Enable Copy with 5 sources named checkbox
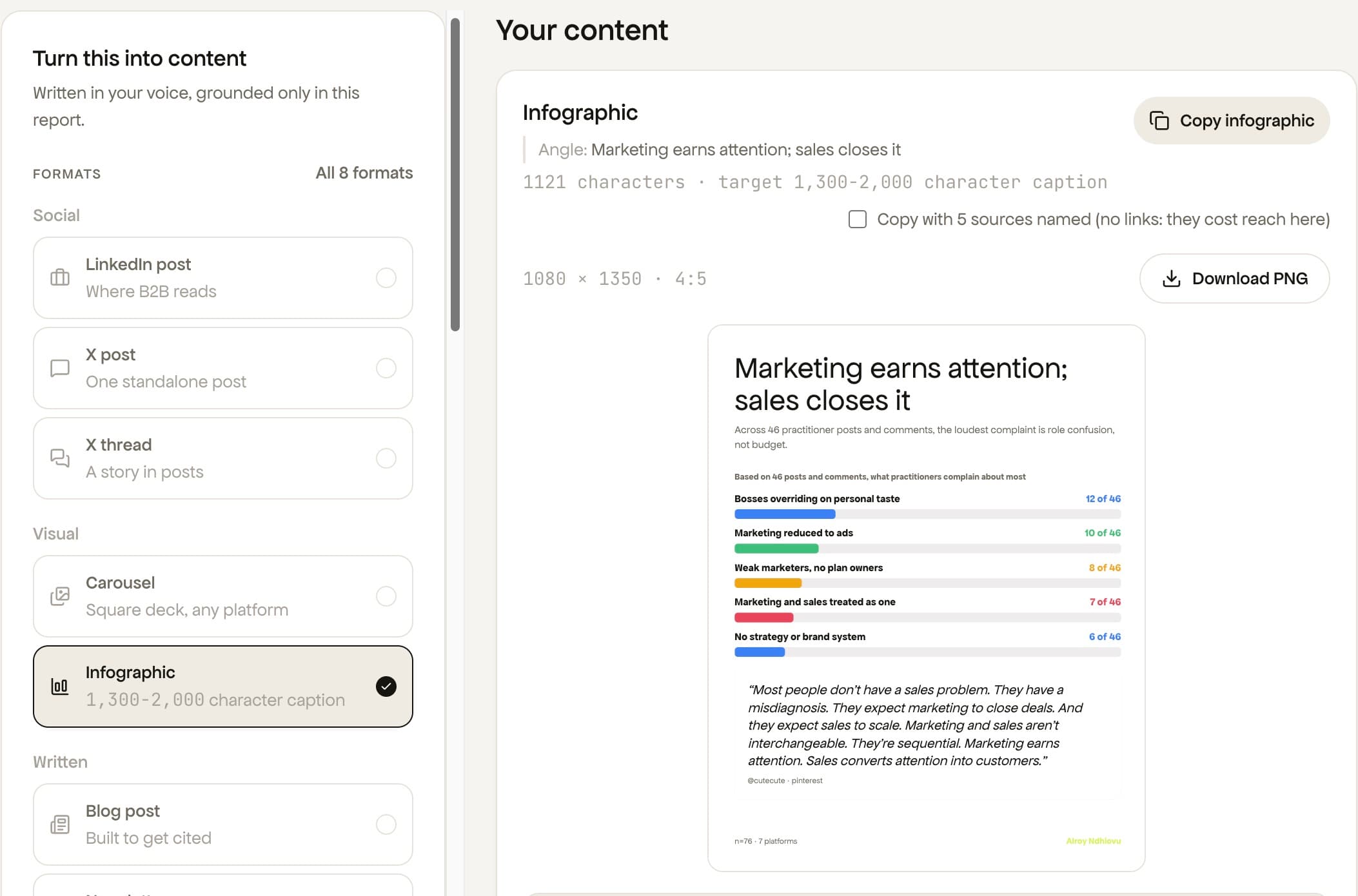 [858, 219]
